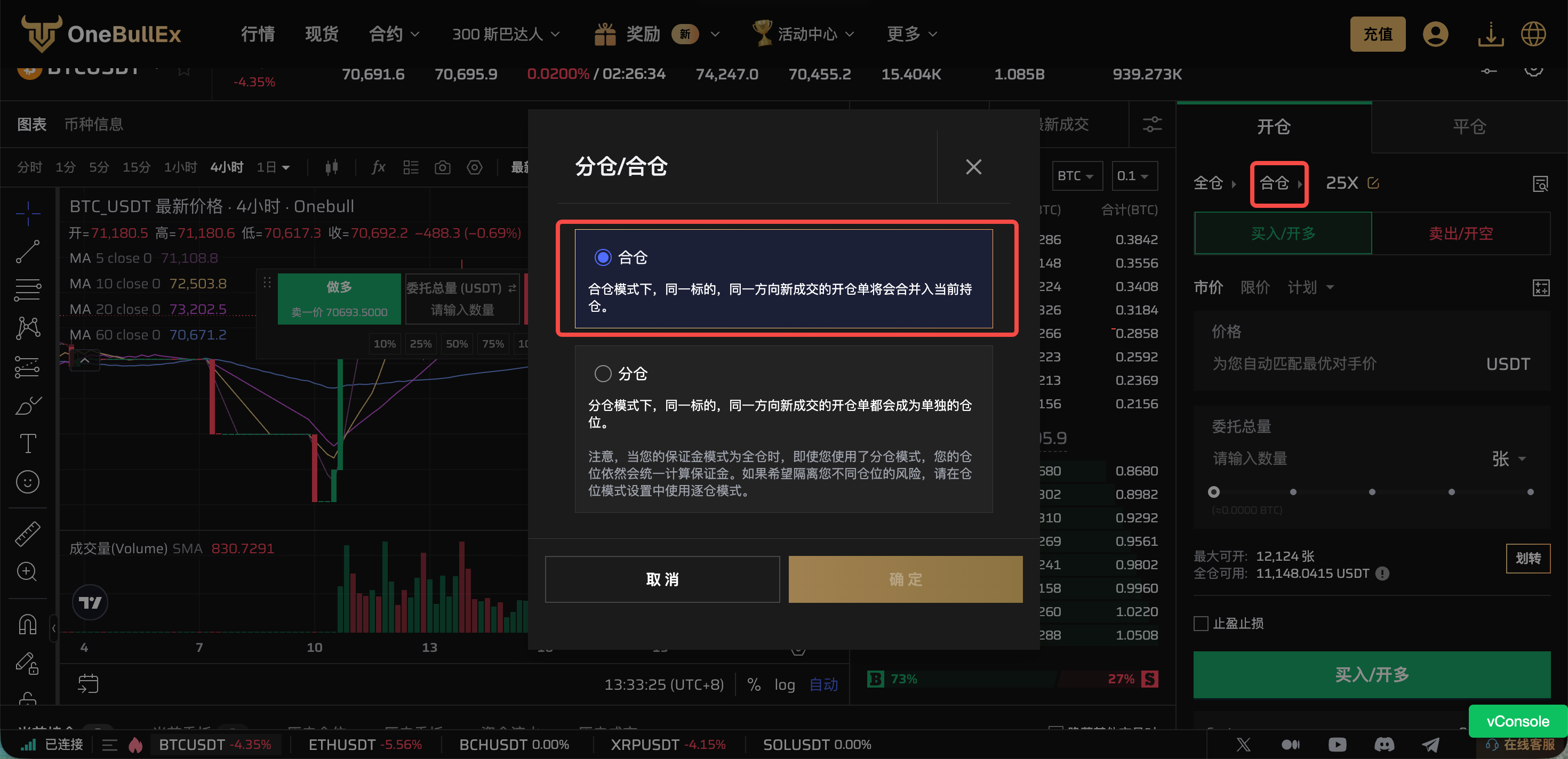The height and width of the screenshot is (759, 1568).
Task: Select the brush drawing tool
Action: click(28, 406)
